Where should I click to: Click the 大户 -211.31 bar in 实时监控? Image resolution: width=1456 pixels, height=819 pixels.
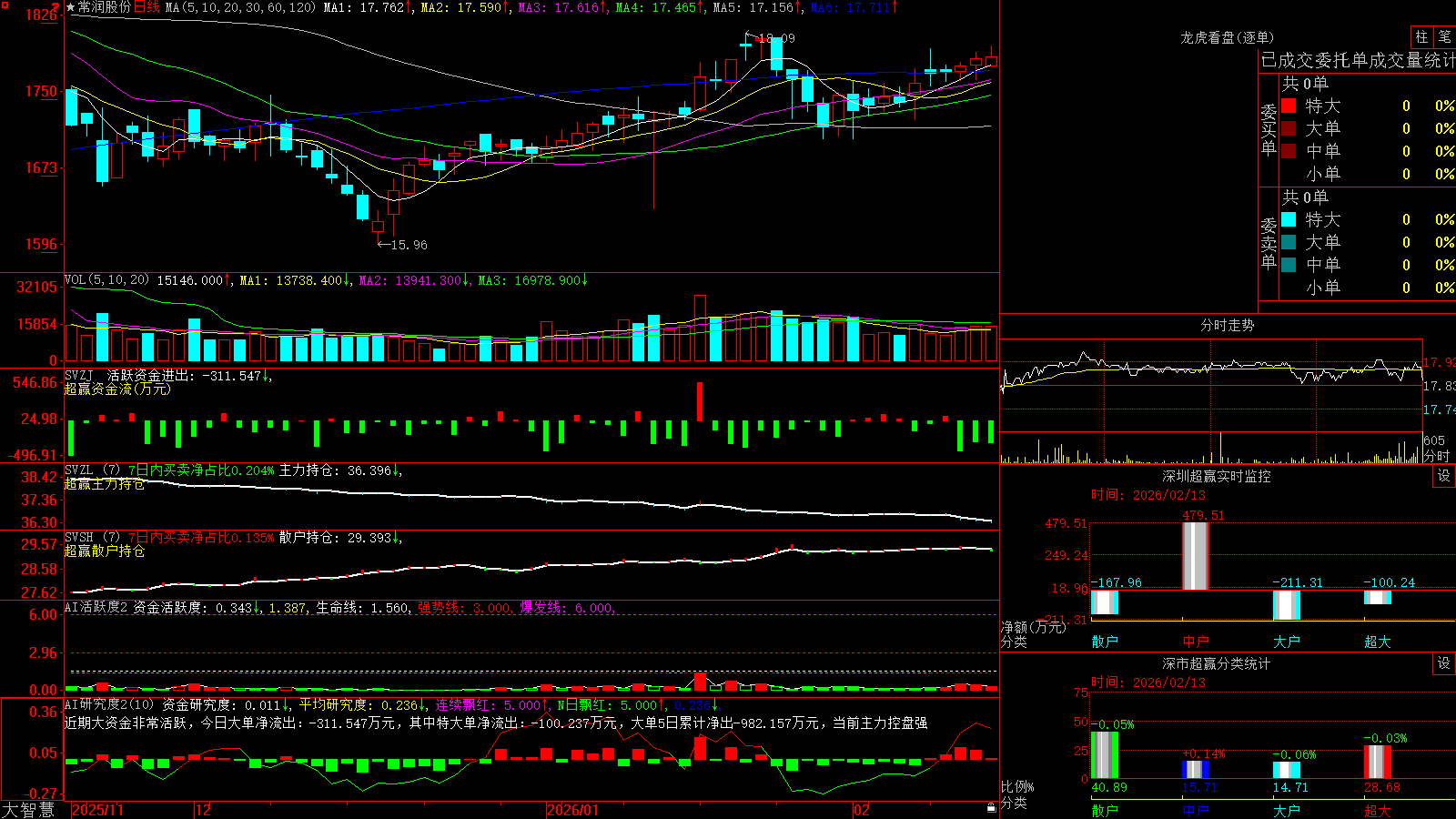pyautogui.click(x=1287, y=605)
